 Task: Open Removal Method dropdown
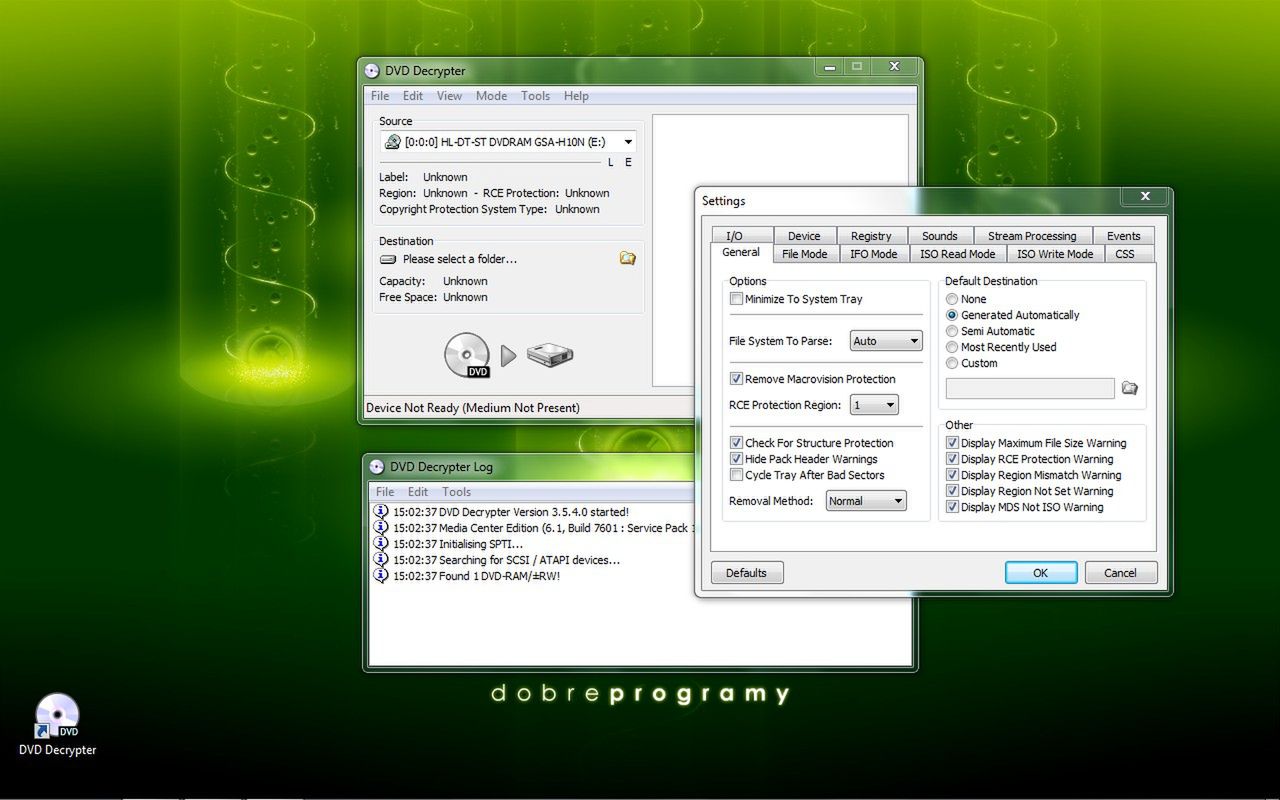866,501
